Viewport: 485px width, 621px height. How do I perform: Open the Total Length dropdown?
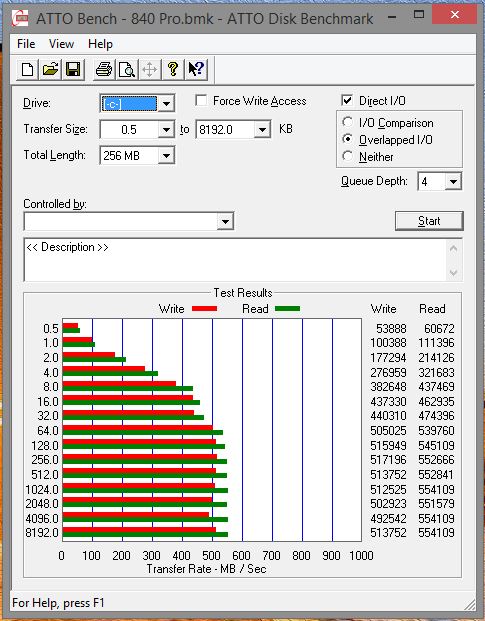tap(167, 155)
